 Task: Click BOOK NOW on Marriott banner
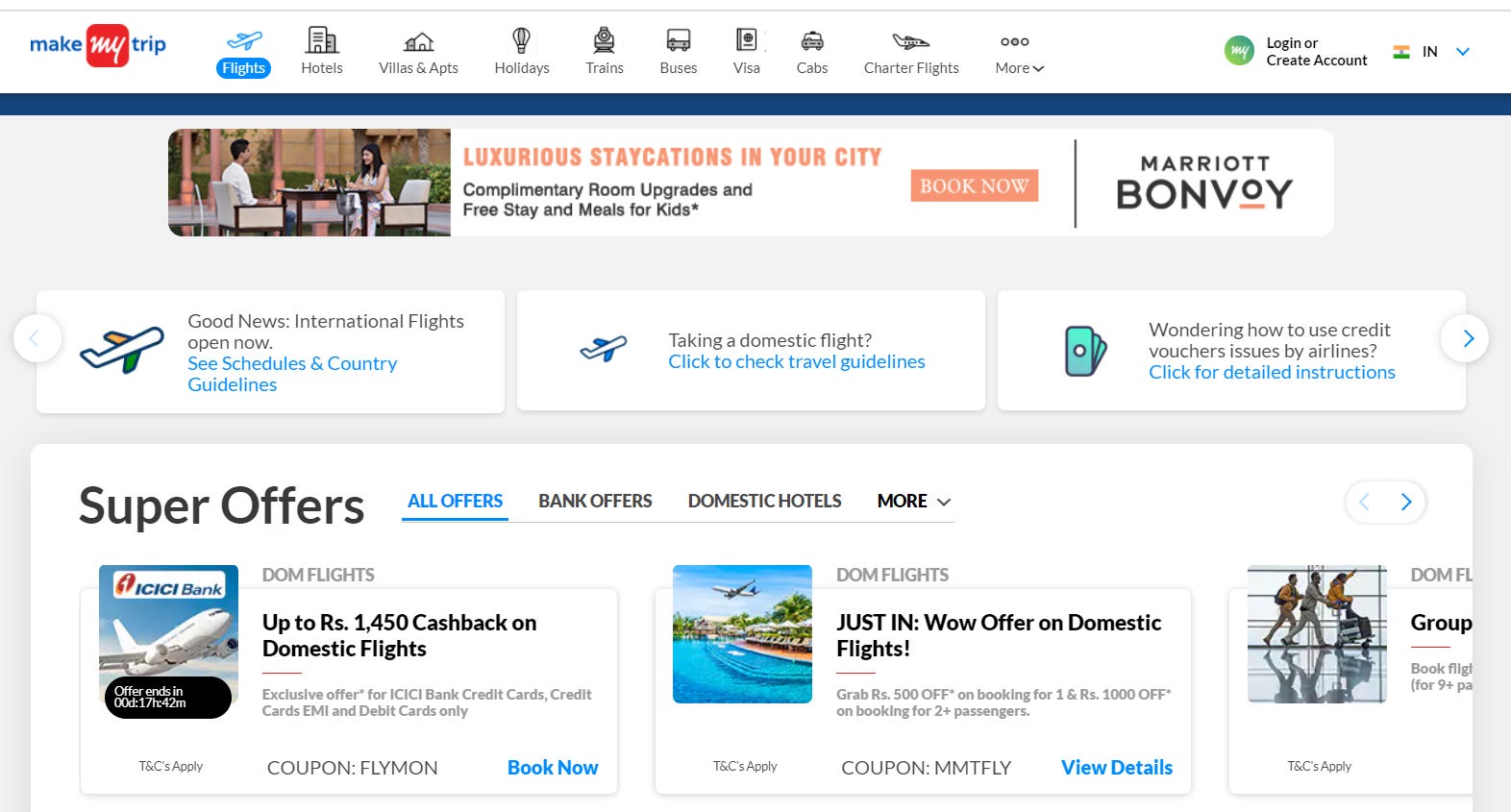tap(974, 185)
